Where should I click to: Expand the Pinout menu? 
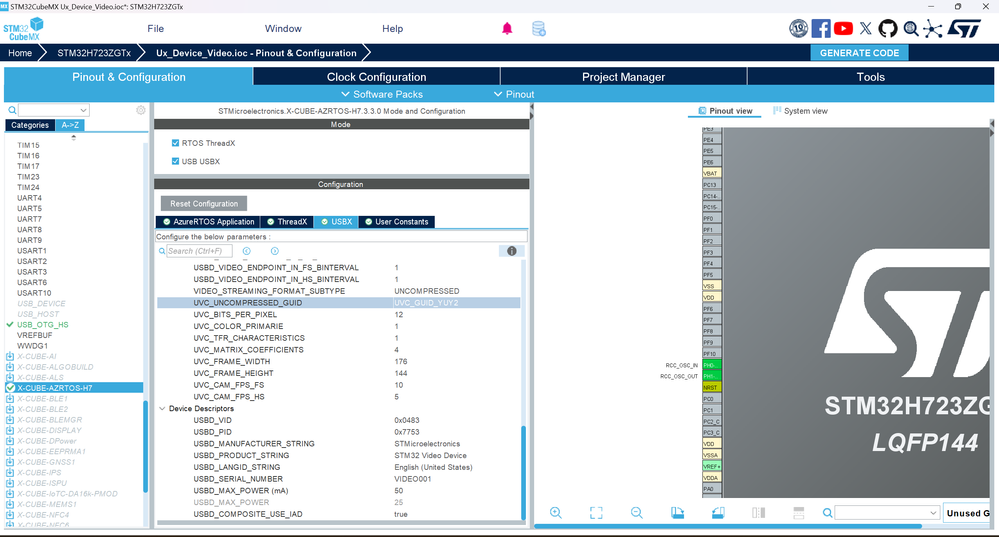(514, 94)
